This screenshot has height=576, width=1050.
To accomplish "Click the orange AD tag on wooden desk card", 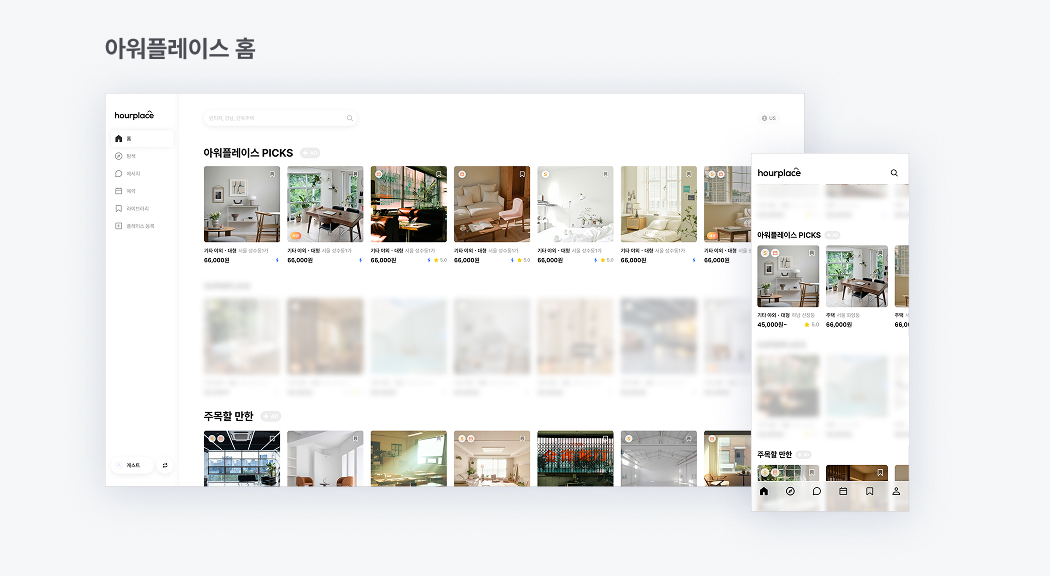I will pyautogui.click(x=295, y=236).
